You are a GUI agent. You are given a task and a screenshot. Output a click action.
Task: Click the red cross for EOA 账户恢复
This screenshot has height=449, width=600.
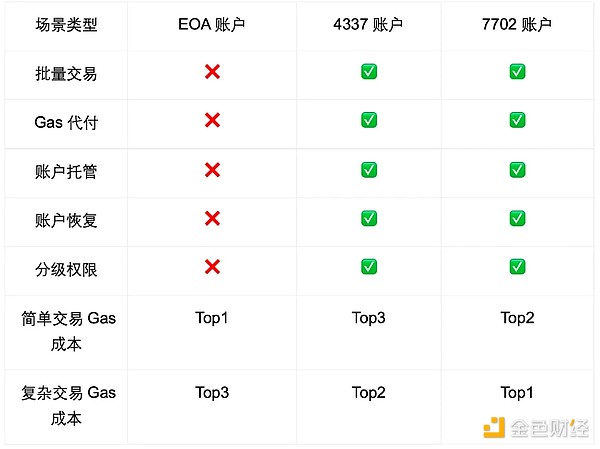212,218
